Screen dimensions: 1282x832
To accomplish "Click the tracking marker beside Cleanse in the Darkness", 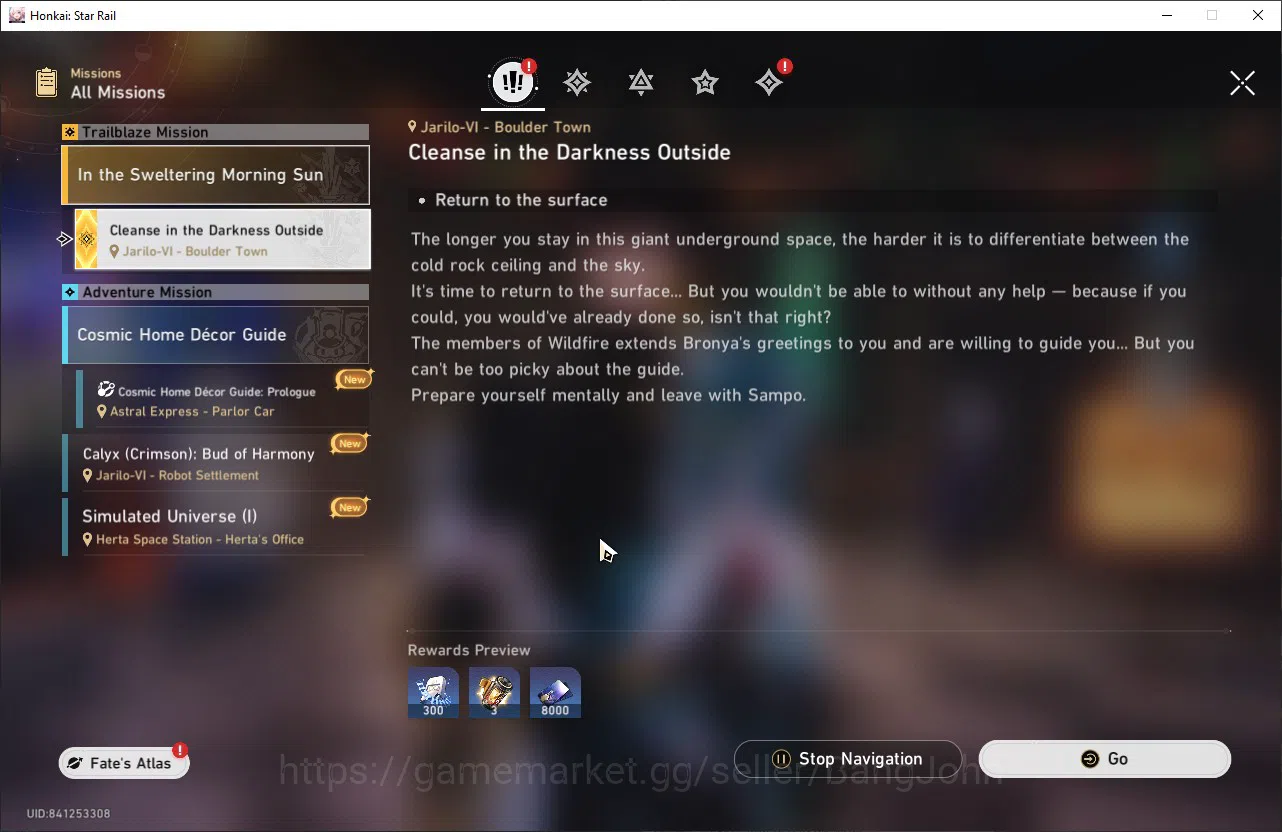I will pyautogui.click(x=65, y=239).
